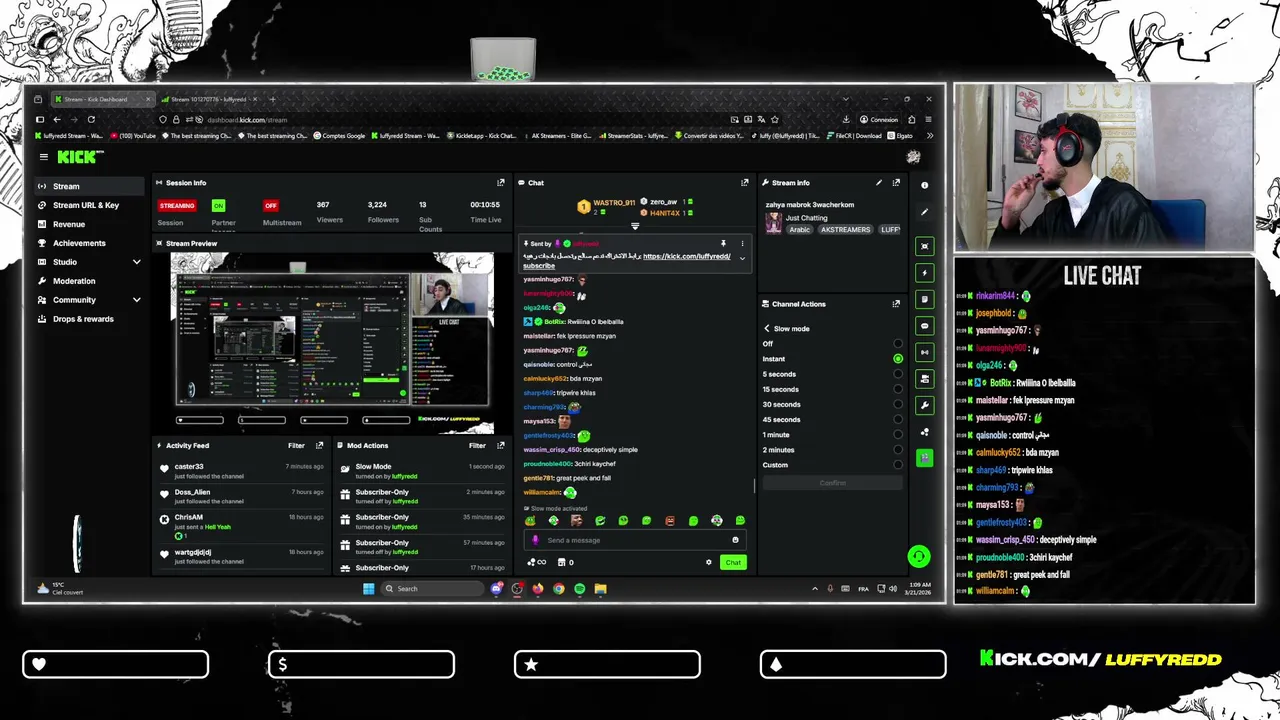Click the Connexion button in browser

pos(879,120)
